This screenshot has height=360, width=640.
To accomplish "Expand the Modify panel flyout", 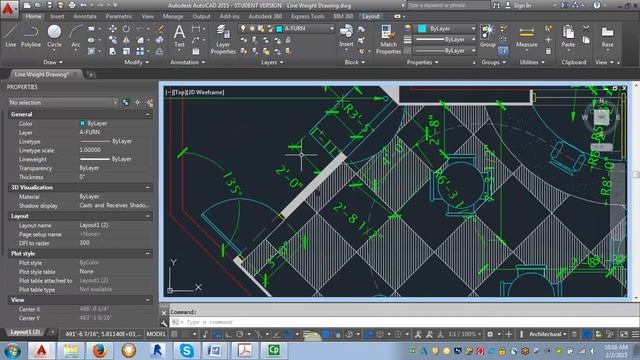I will (x=136, y=62).
